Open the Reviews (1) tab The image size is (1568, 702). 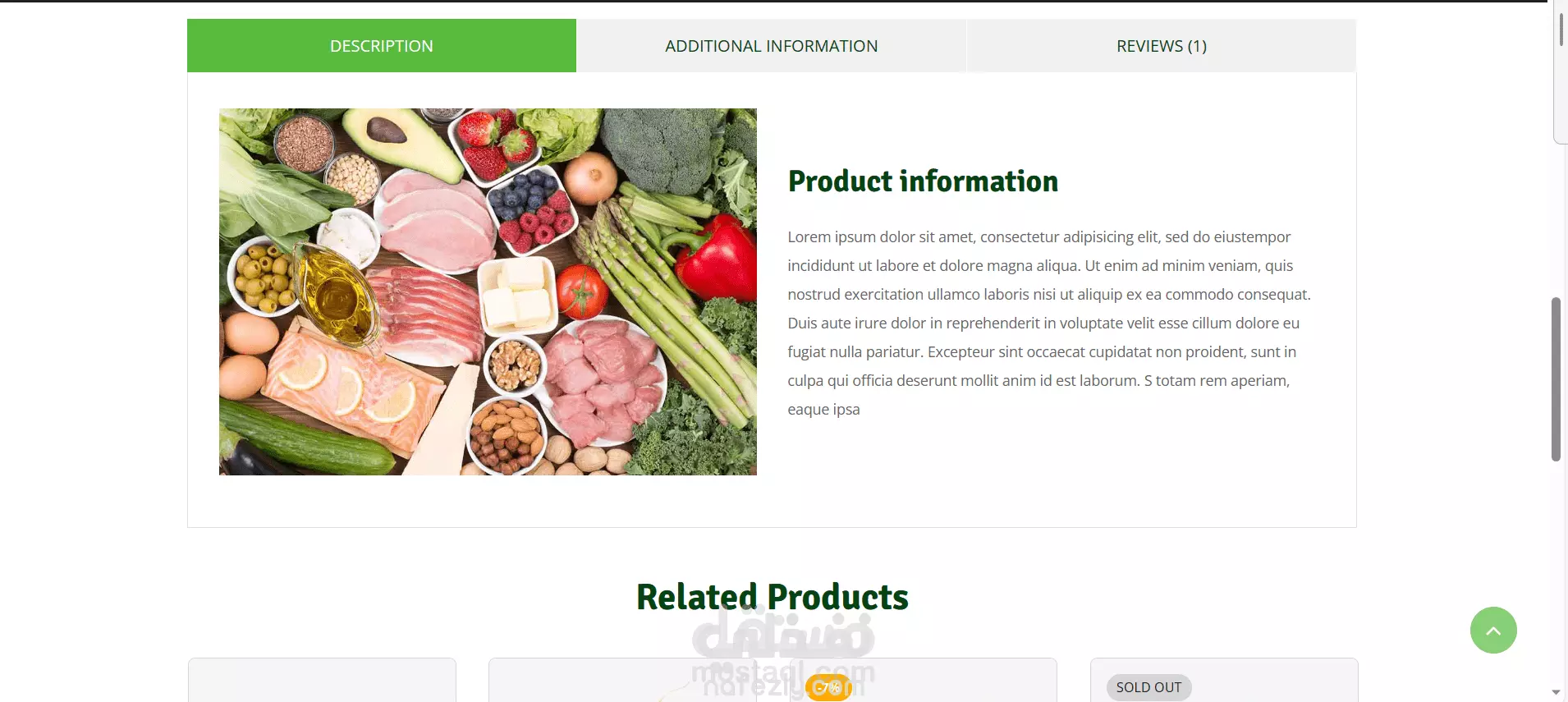point(1162,46)
